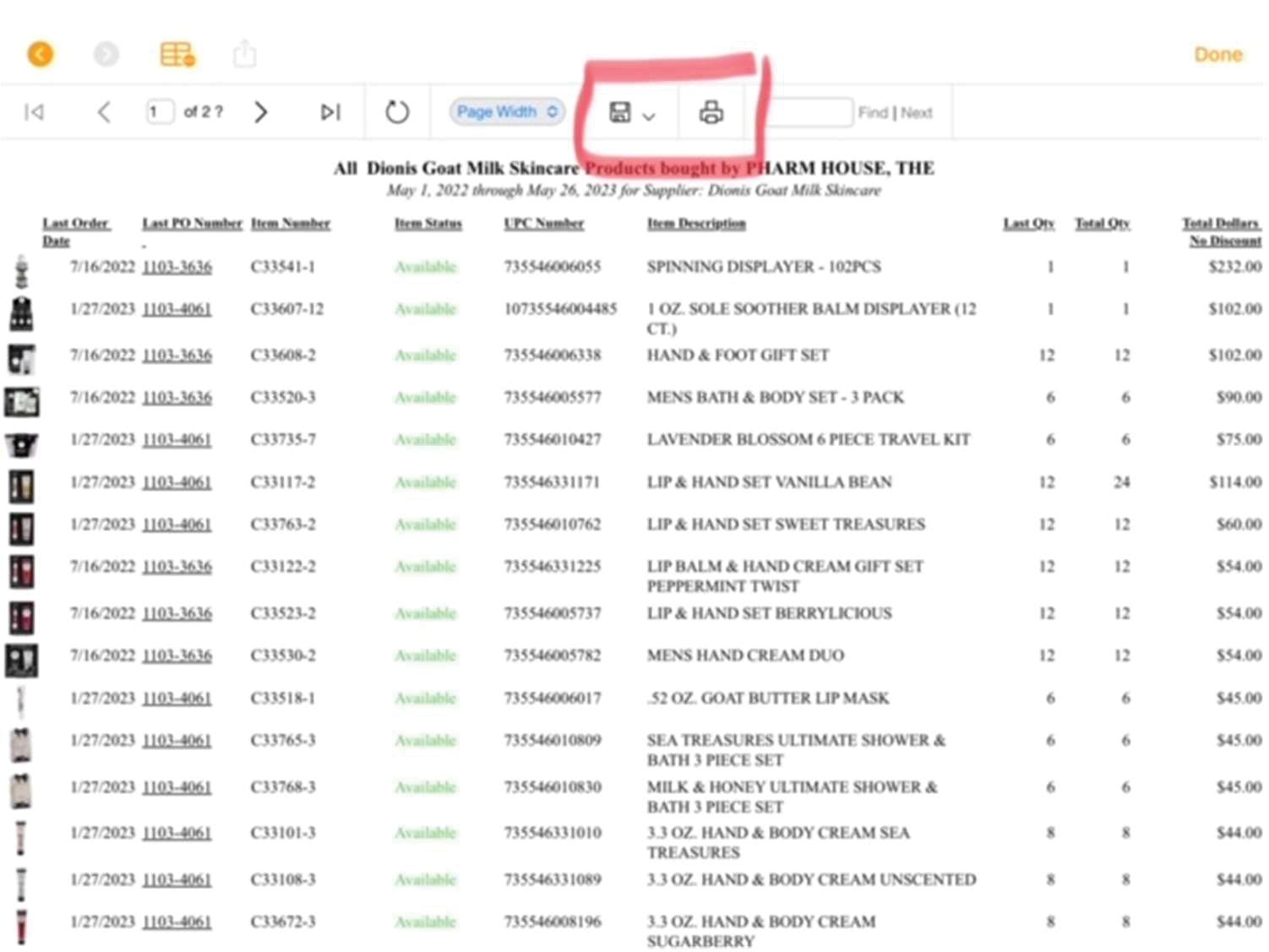Click the report title mentioning PHARM HOUSE
This screenshot has height=952, width=1269.
(634, 168)
